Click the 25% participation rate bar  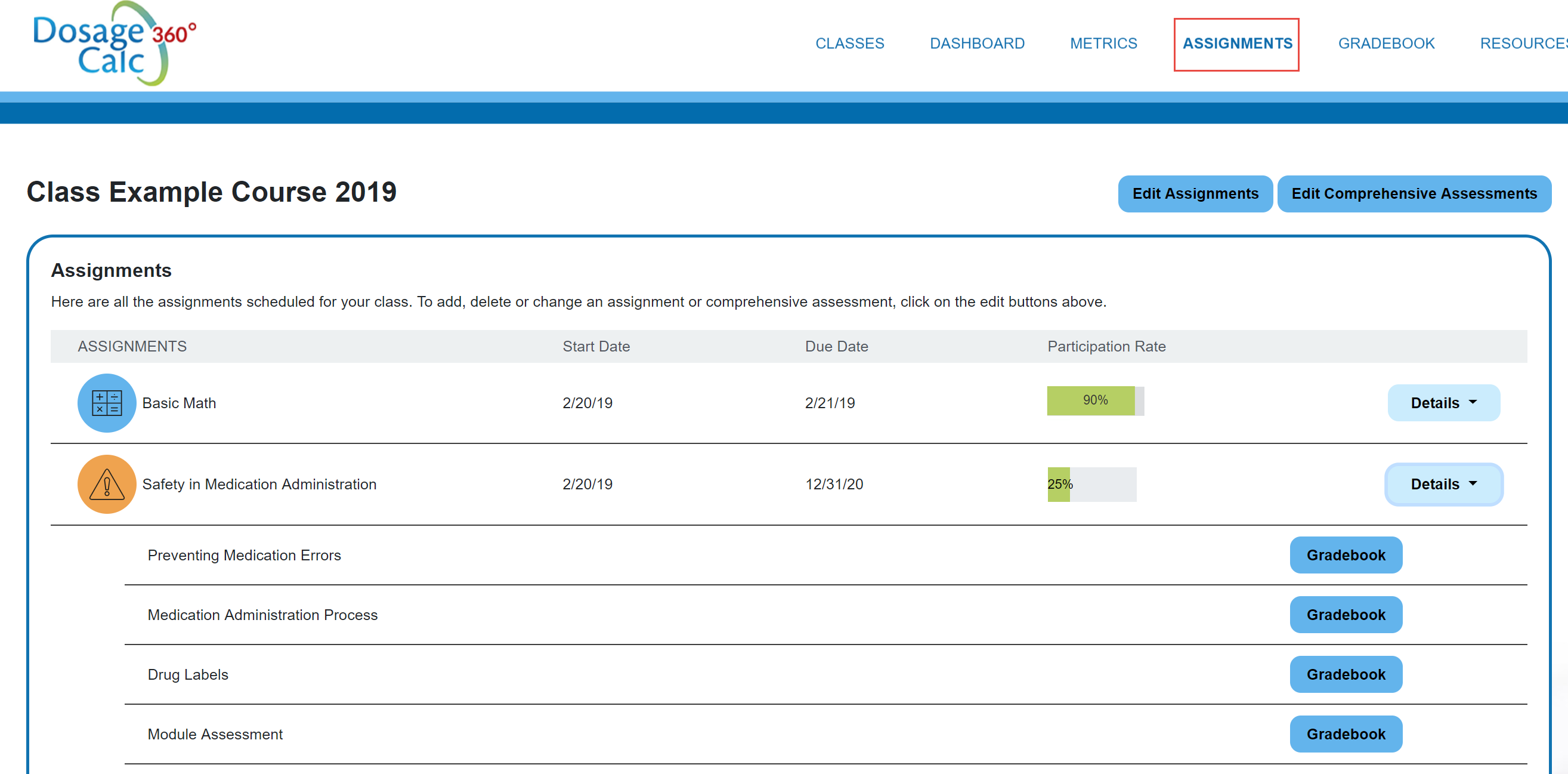[1091, 484]
